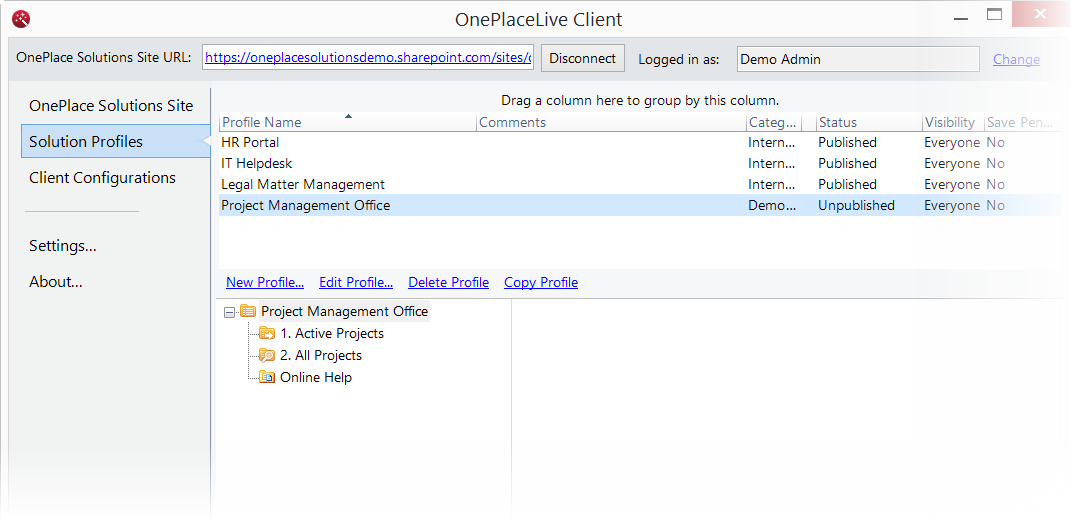Select the 2. All Projects tree label
Viewport: 1078px width, 520px height.
click(321, 356)
